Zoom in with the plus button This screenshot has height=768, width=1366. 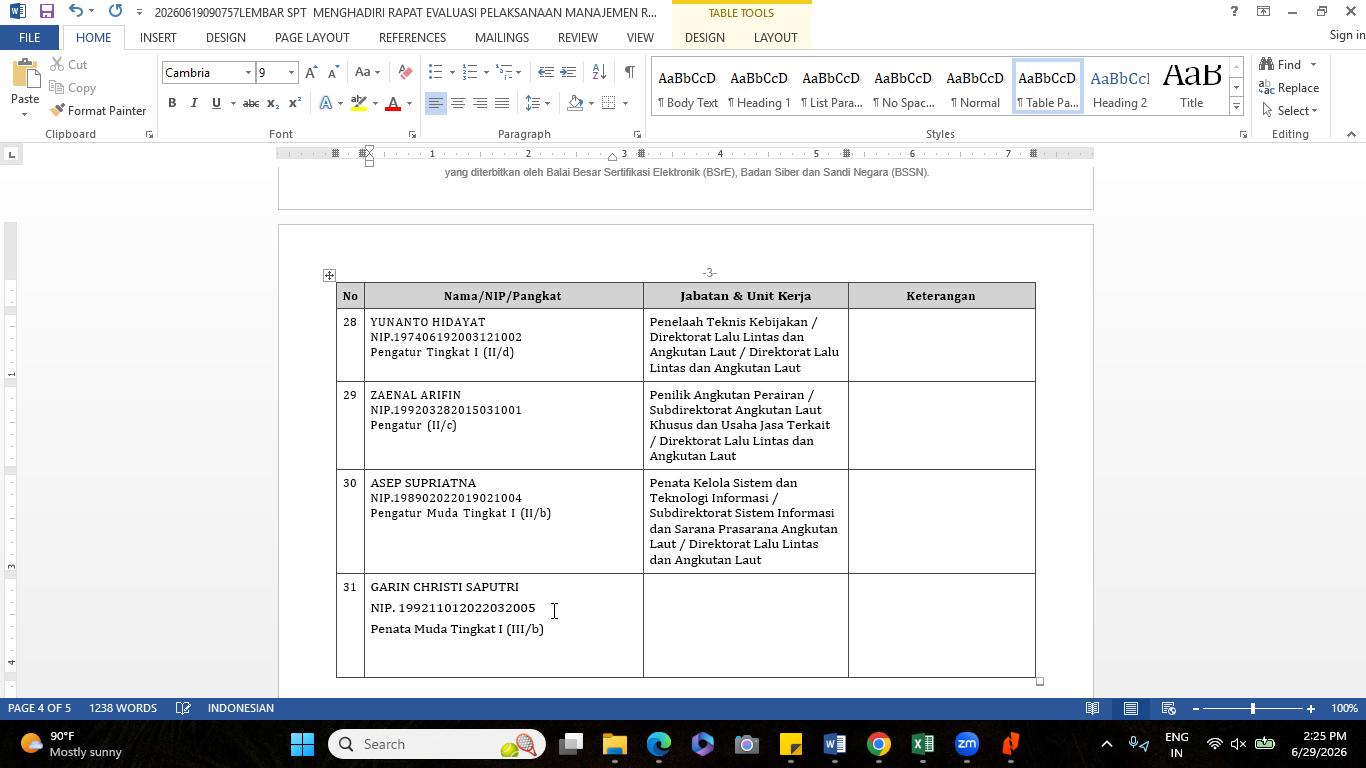point(1311,709)
